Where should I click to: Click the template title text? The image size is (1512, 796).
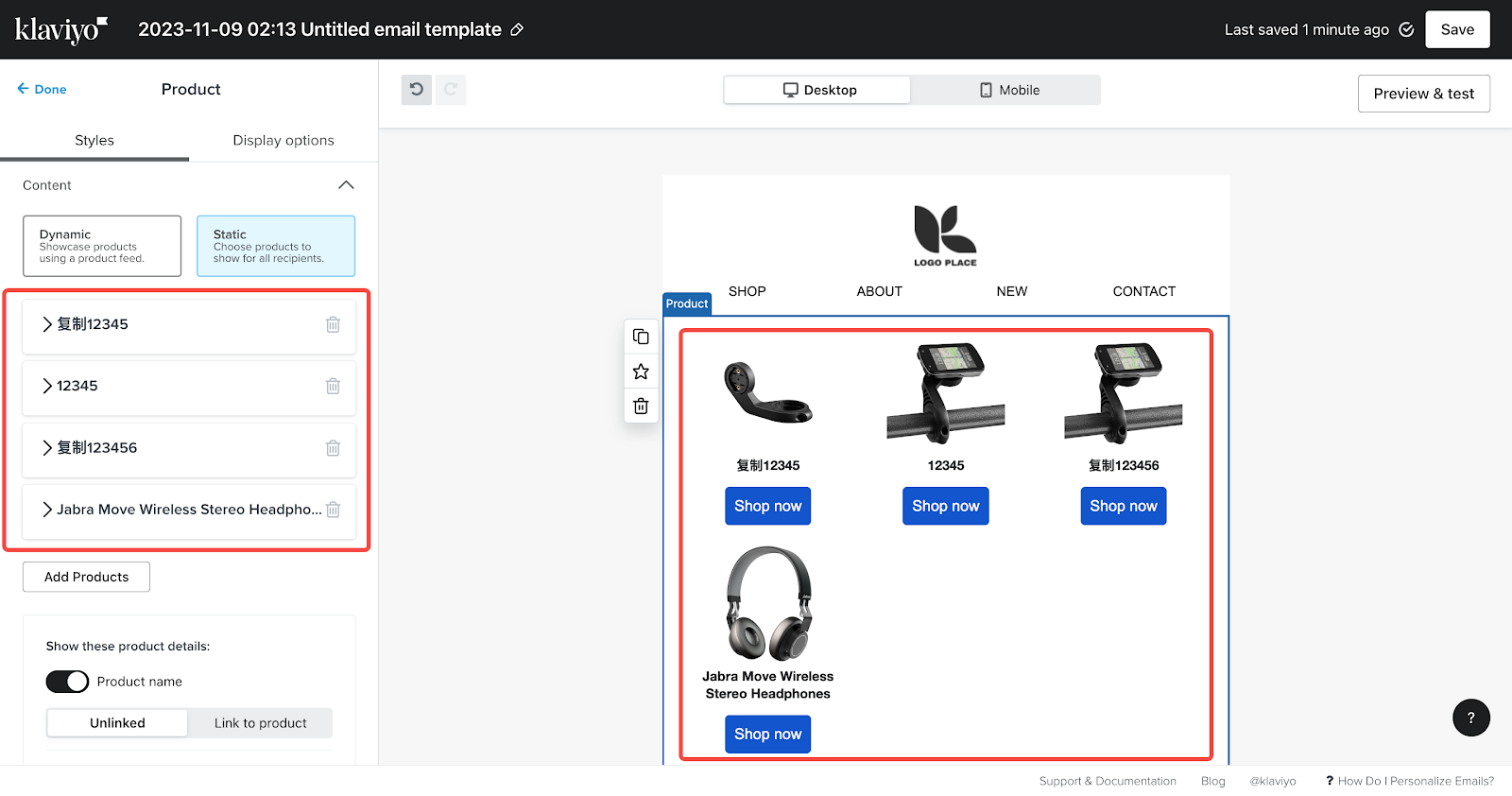[319, 29]
